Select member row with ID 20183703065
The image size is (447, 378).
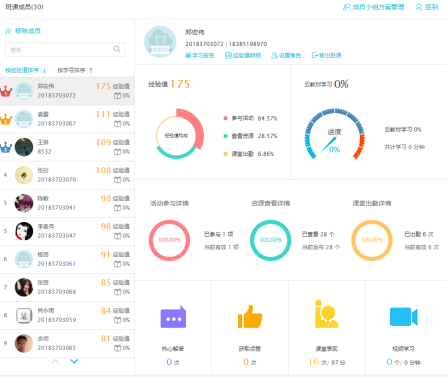pyautogui.click(x=67, y=343)
